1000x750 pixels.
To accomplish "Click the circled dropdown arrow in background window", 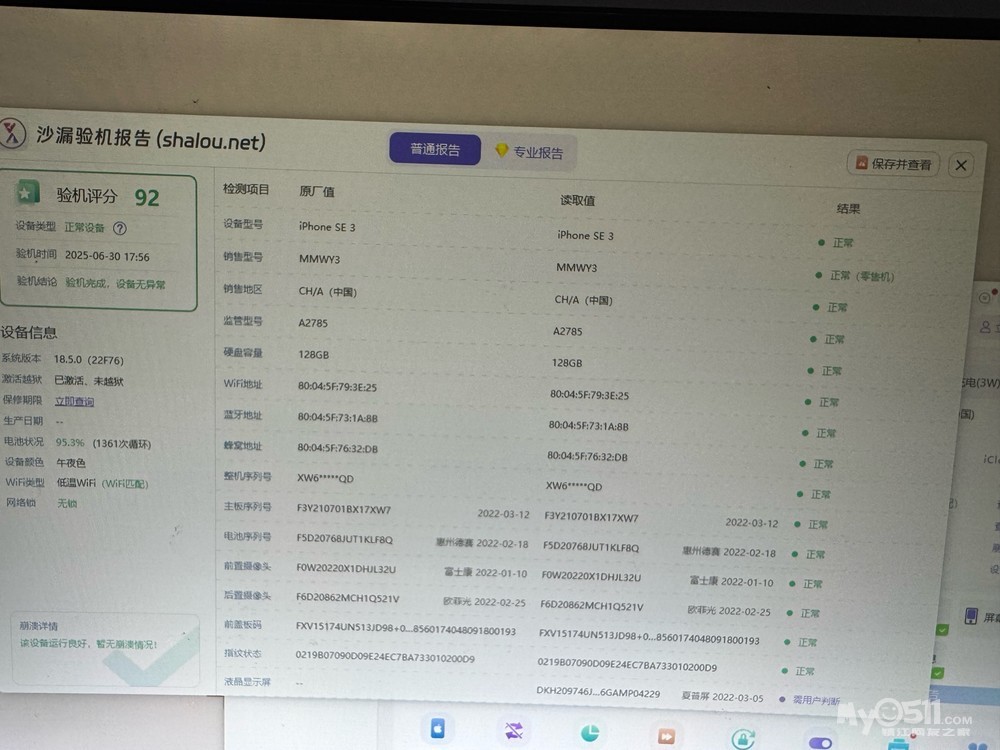I will (984, 298).
